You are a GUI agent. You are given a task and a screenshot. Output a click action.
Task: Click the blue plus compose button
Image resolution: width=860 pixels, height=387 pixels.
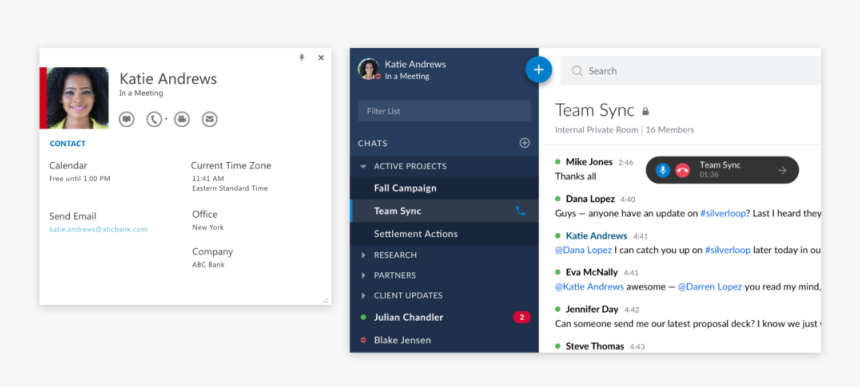click(x=539, y=70)
